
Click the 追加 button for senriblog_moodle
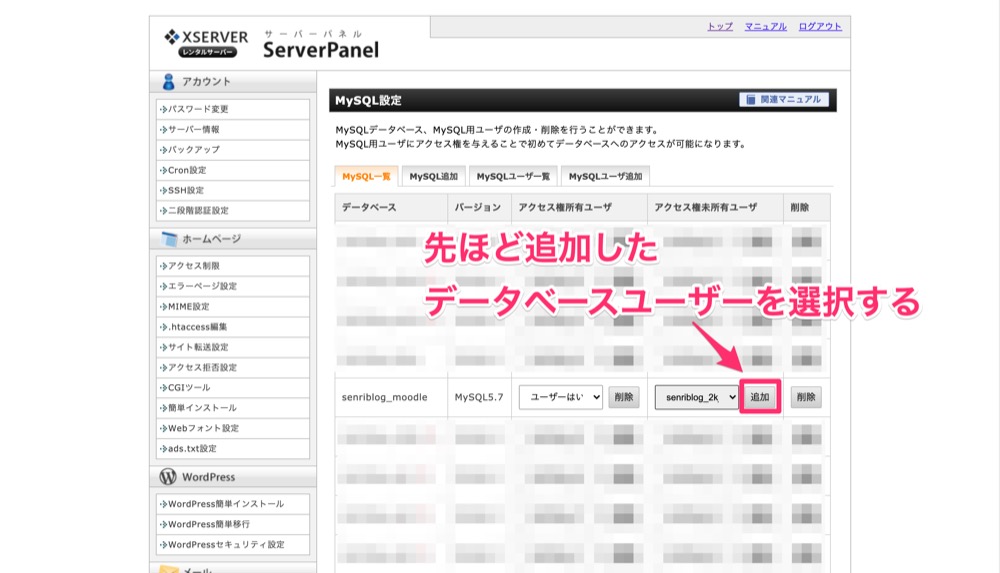760,397
